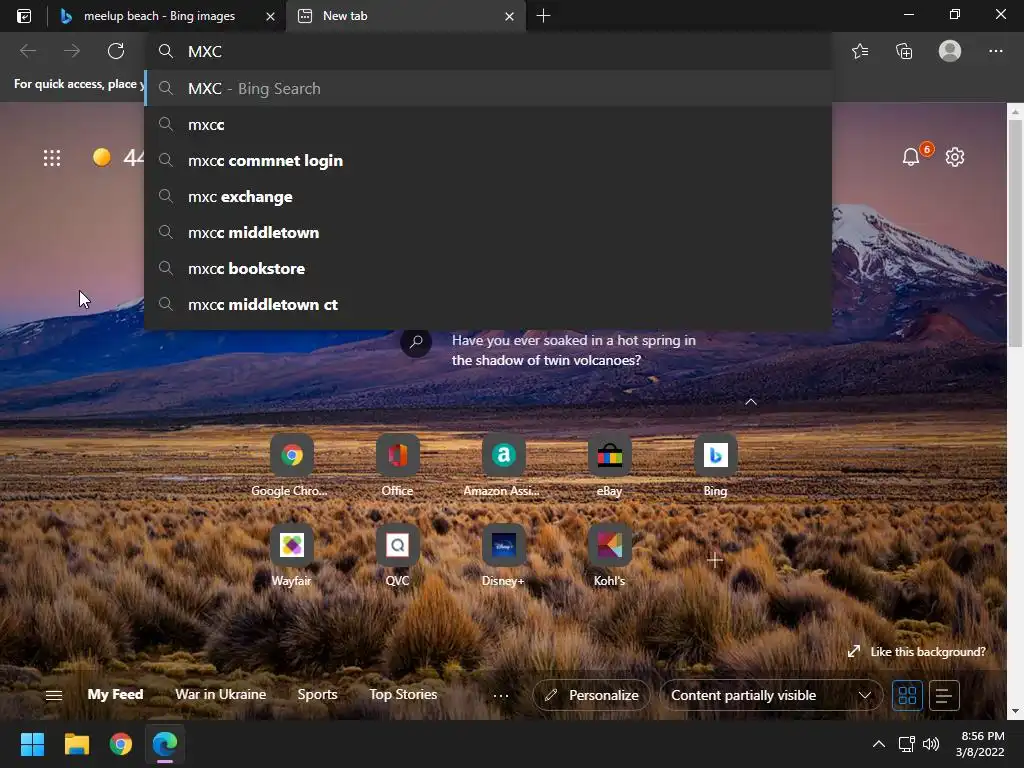Open the Collections icon
1024x768 pixels.
pyautogui.click(x=904, y=51)
